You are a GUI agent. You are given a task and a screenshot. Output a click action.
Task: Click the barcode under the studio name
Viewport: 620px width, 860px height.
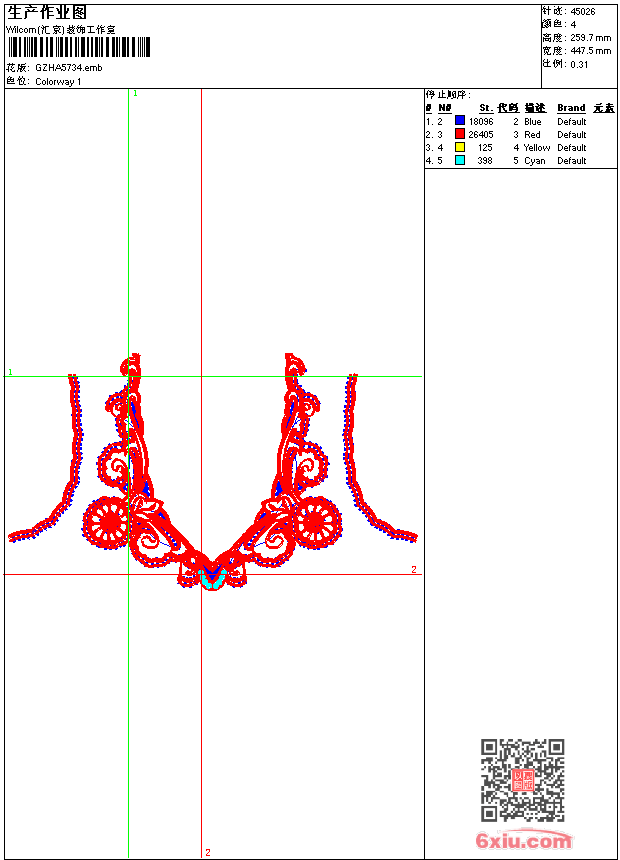(x=78, y=47)
